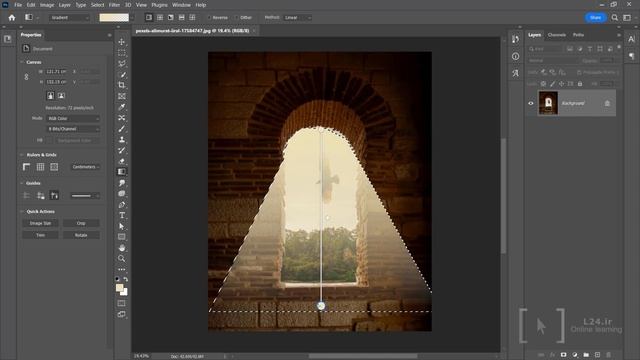Select the Hand tool
The height and width of the screenshot is (360, 640).
pos(122,248)
